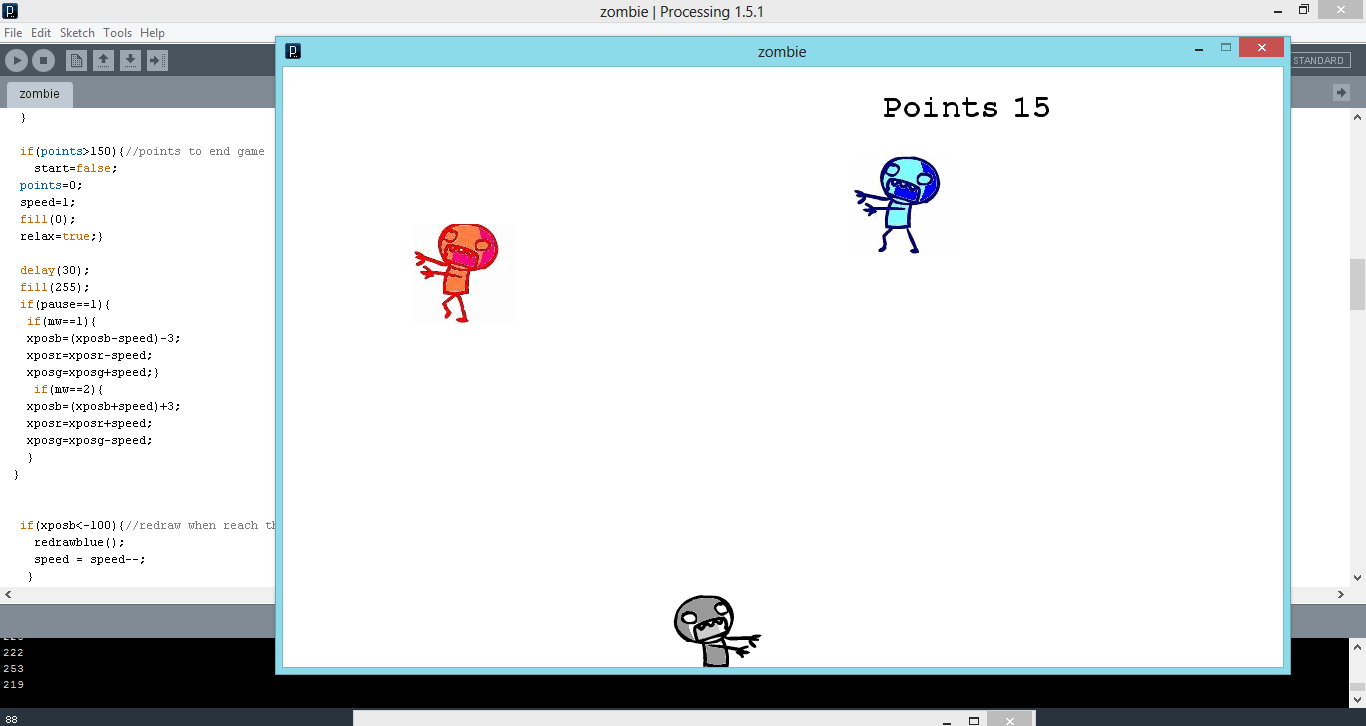Click the horizontal scrollbar right arrow
Viewport: 1366px width, 726px height.
tap(1341, 594)
